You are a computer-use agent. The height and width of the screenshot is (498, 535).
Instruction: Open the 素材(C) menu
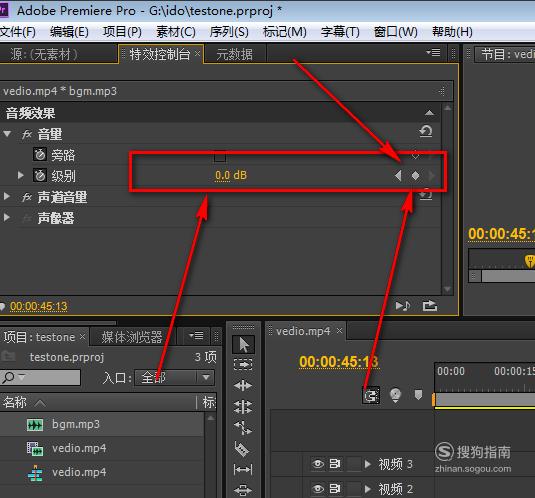176,32
